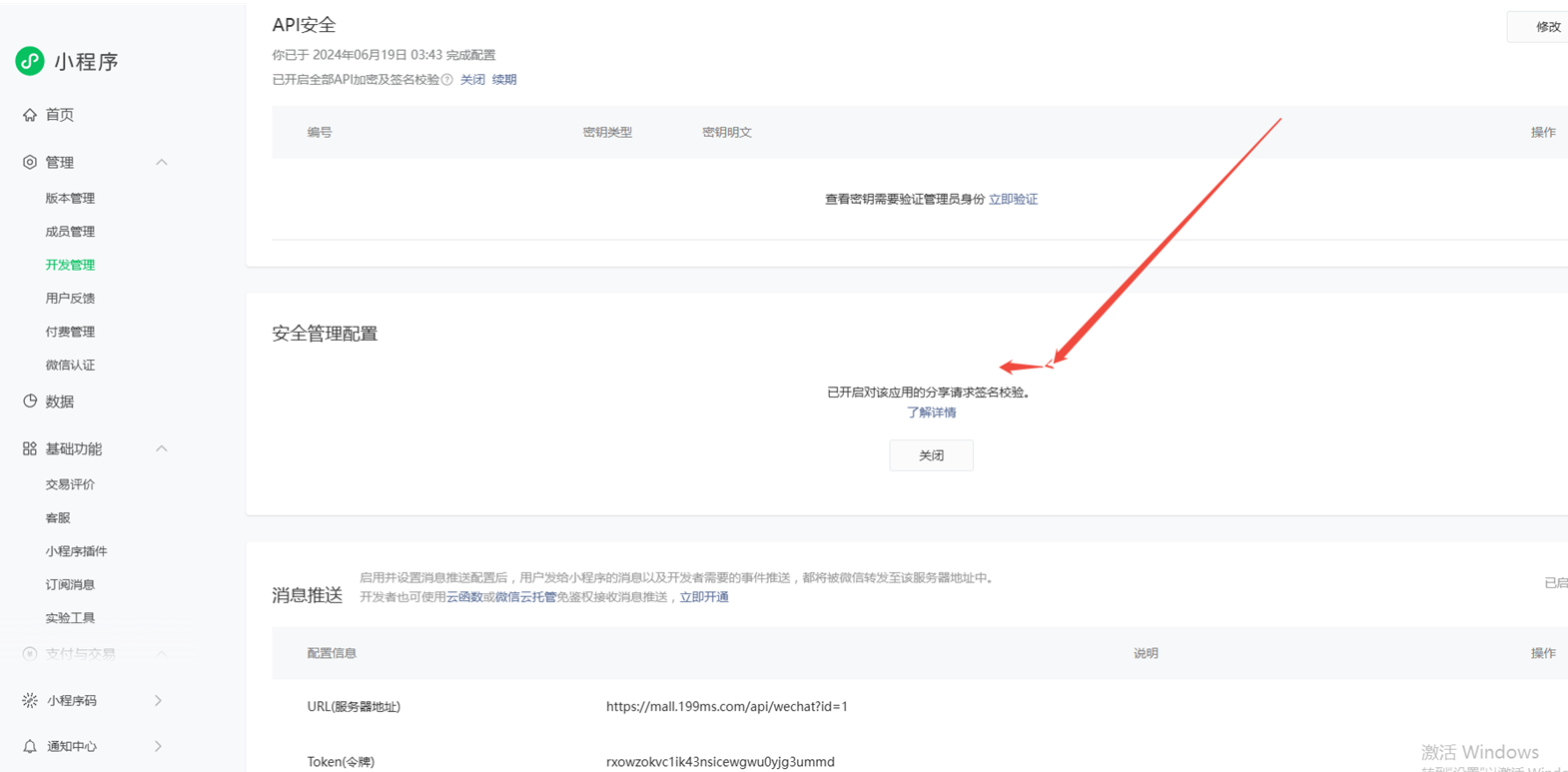
Task: Click the 小程序码 icon in sidebar
Action: coord(30,701)
